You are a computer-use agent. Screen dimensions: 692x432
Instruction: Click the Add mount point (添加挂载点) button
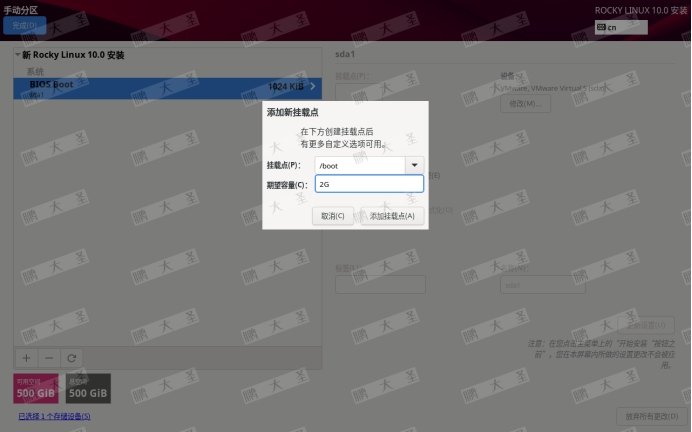coord(391,215)
